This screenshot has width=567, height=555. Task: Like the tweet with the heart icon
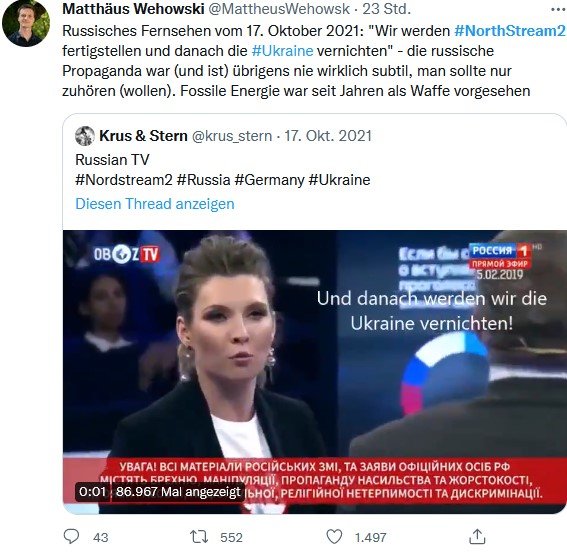334,537
